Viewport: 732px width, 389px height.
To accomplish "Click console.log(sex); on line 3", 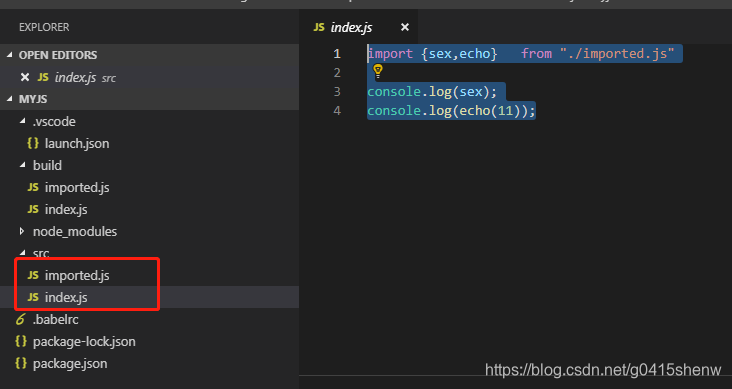I will (x=432, y=92).
